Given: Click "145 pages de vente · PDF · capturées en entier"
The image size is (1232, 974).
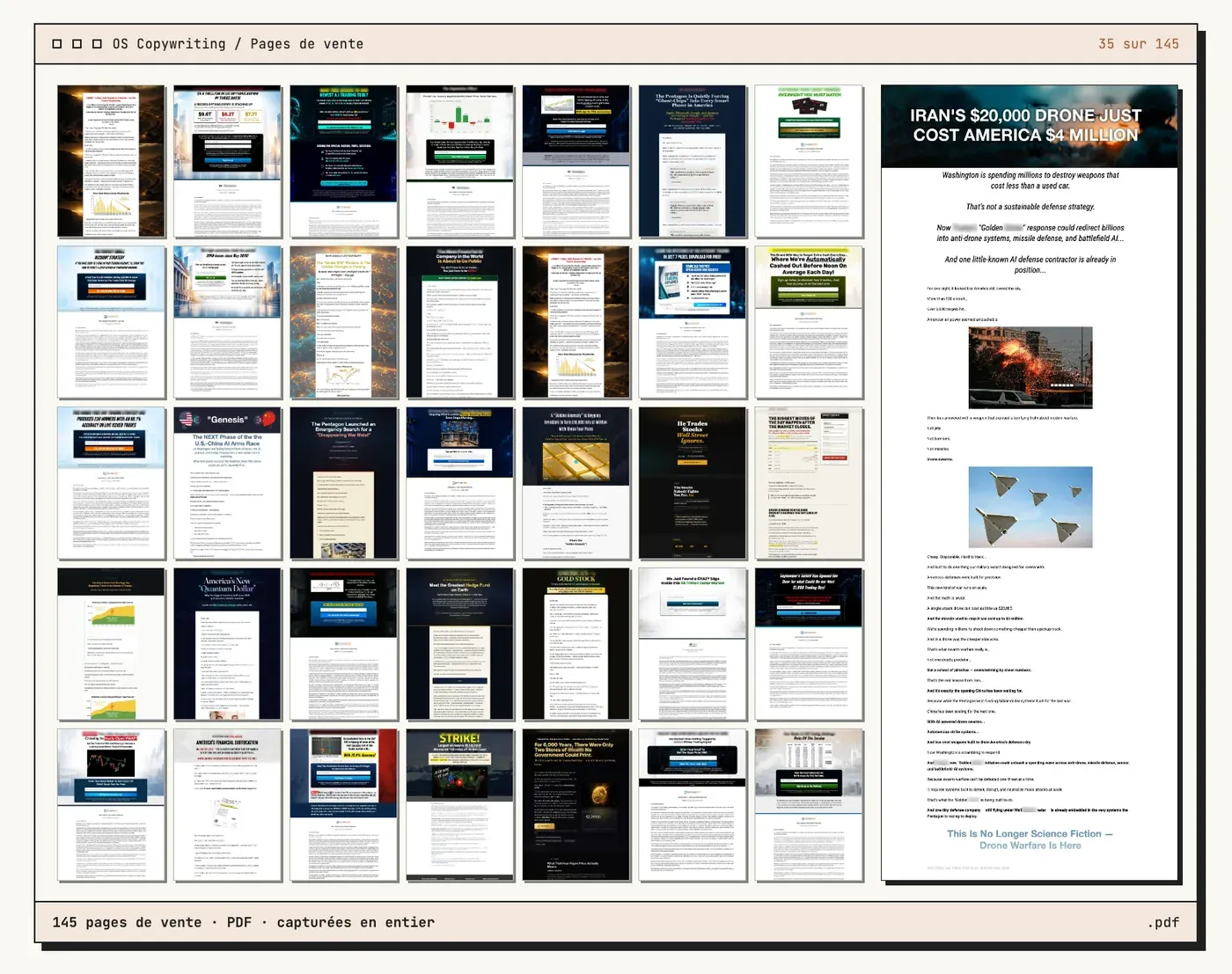Looking at the screenshot, I should pos(243,922).
